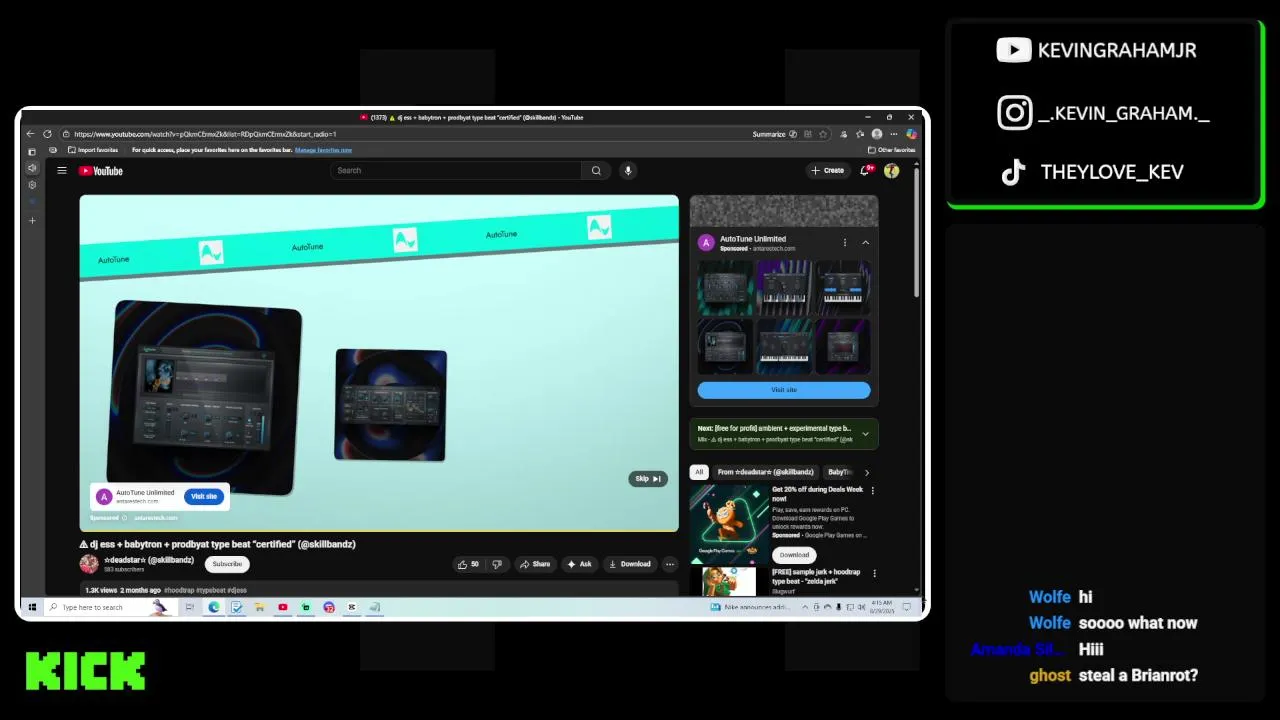Show more filter chips with right arrow
Image resolution: width=1280 pixels, height=720 pixels.
point(867,472)
